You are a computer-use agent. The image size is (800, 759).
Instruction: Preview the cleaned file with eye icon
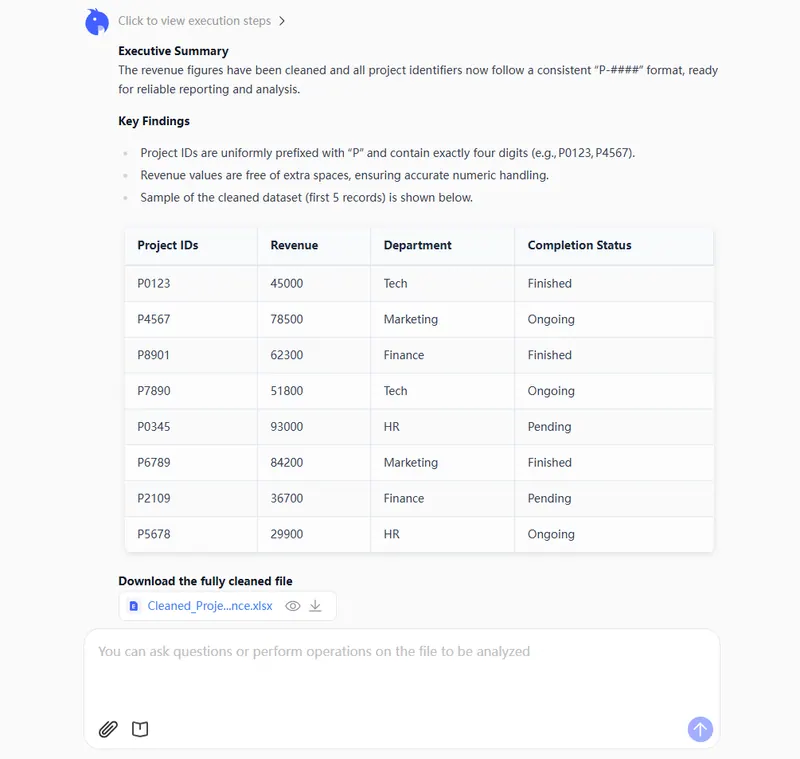293,606
